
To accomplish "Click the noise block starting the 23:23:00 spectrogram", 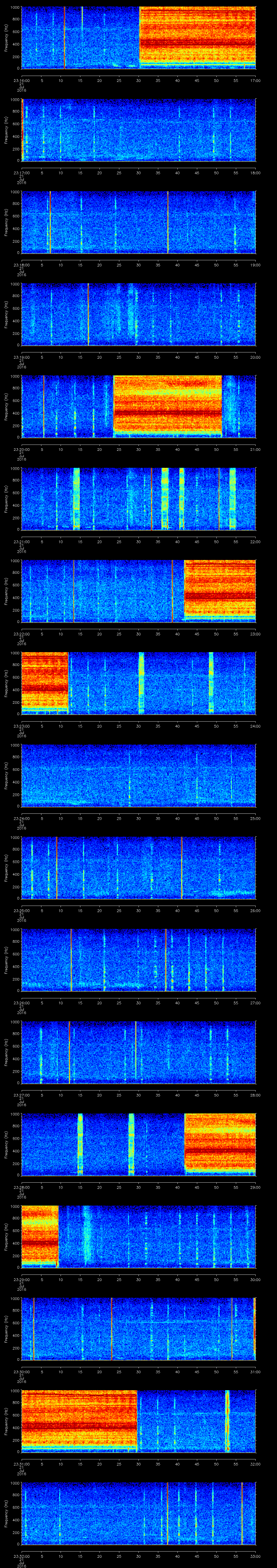I will tap(44, 682).
